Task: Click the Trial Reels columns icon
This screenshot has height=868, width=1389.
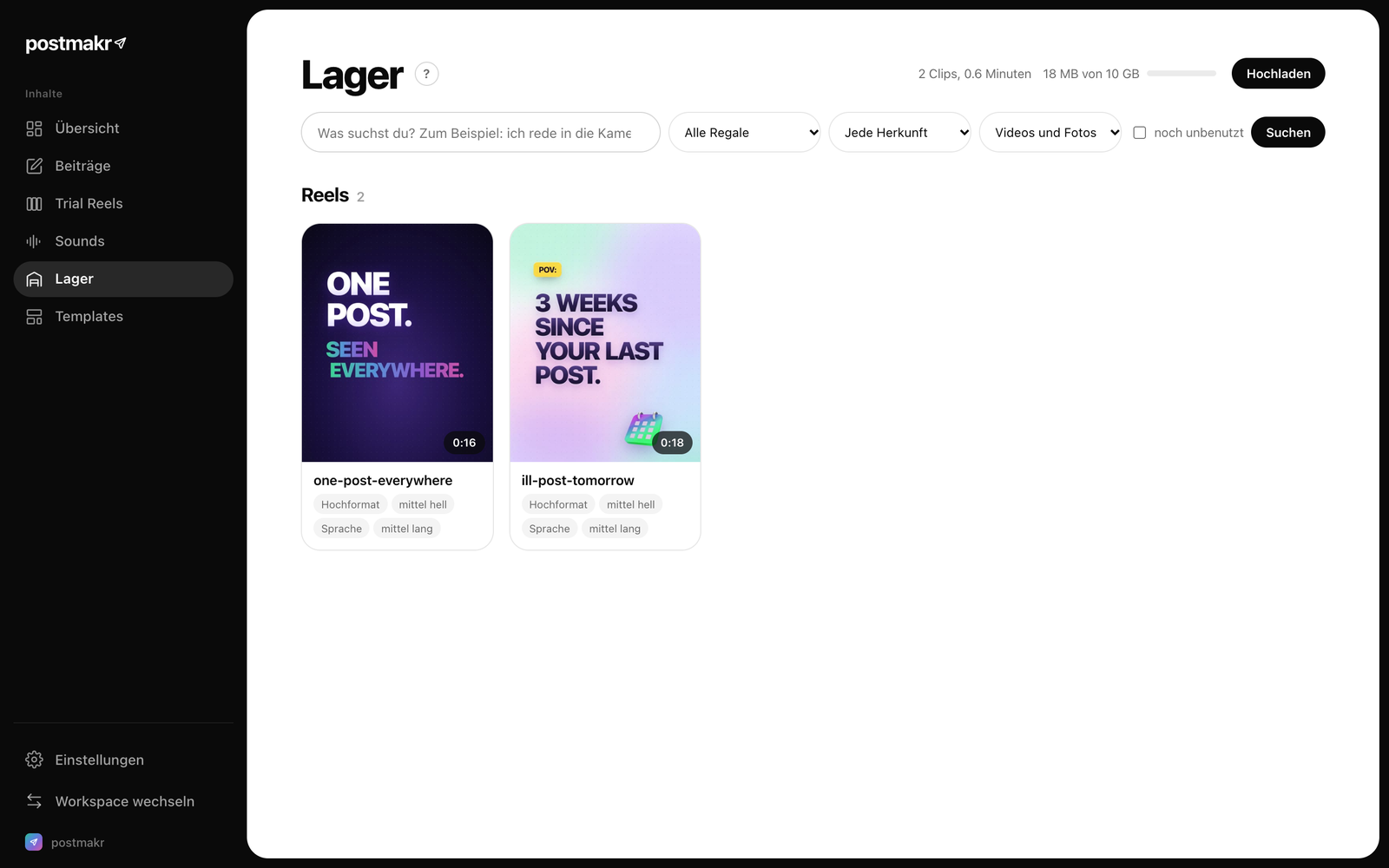Action: tap(34, 204)
